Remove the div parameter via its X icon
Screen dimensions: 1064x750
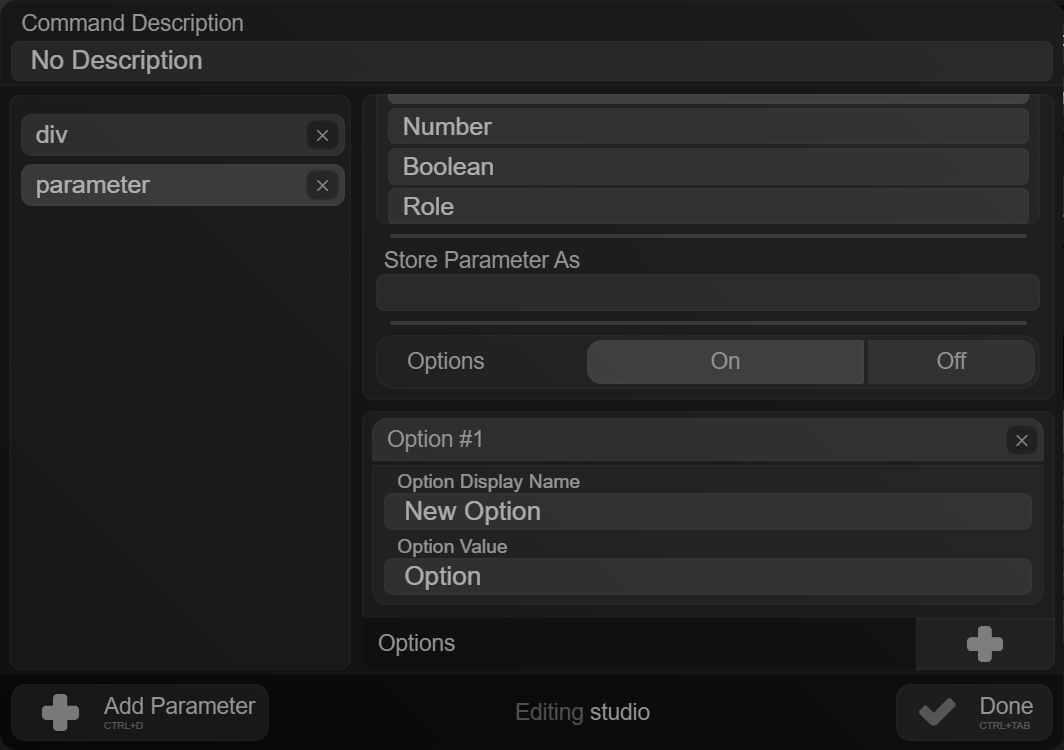tap(322, 135)
